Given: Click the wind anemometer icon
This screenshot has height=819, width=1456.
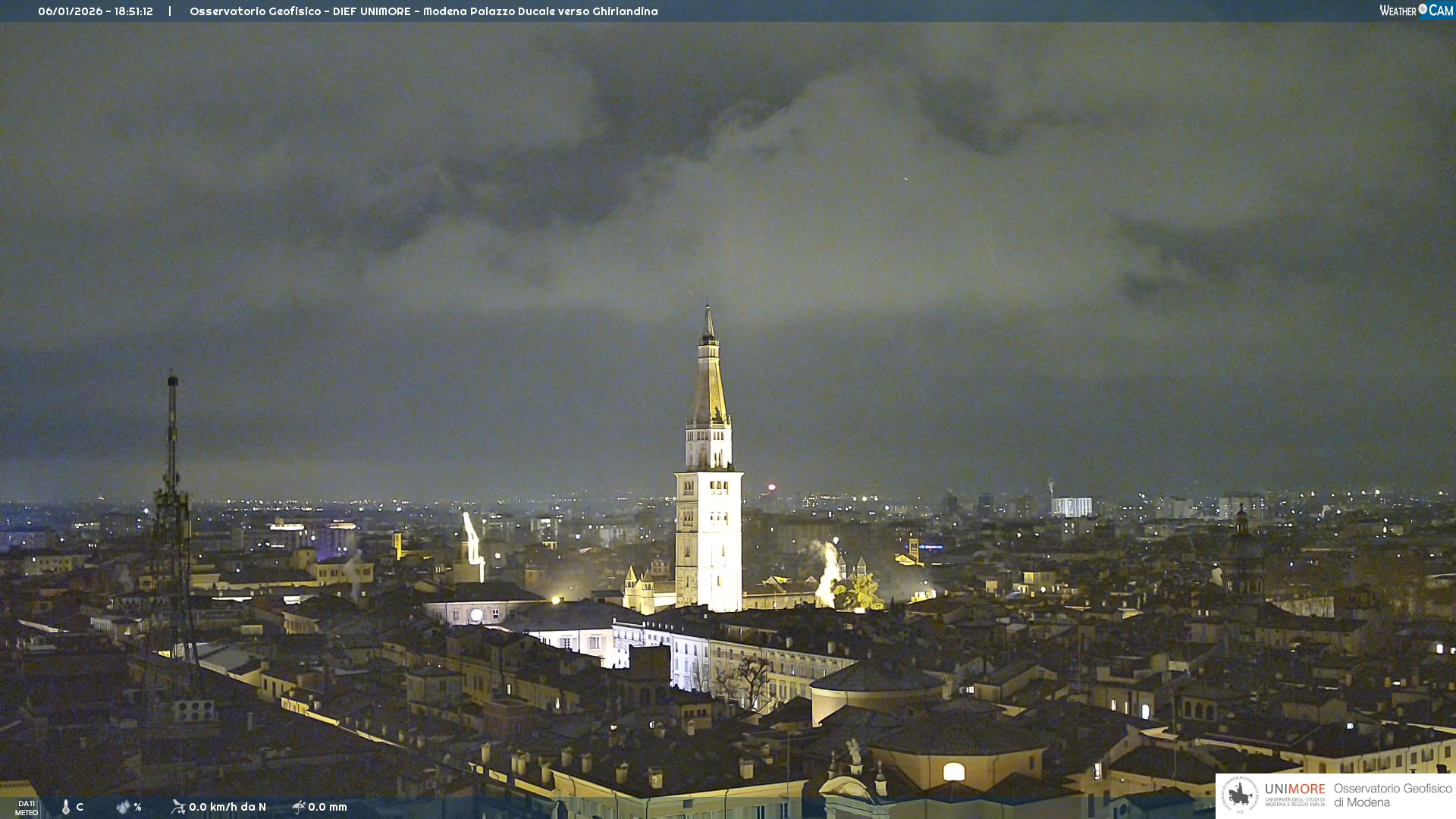Looking at the screenshot, I should tap(178, 807).
